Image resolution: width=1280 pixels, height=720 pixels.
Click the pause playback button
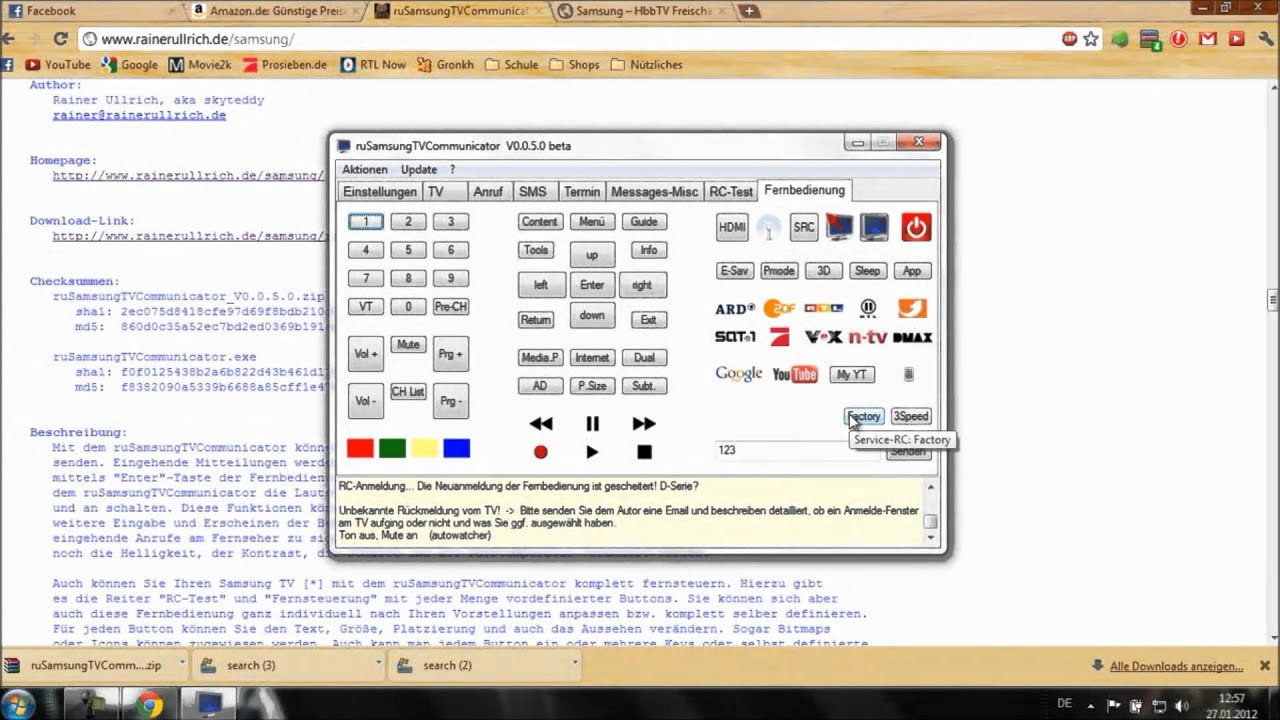point(592,424)
